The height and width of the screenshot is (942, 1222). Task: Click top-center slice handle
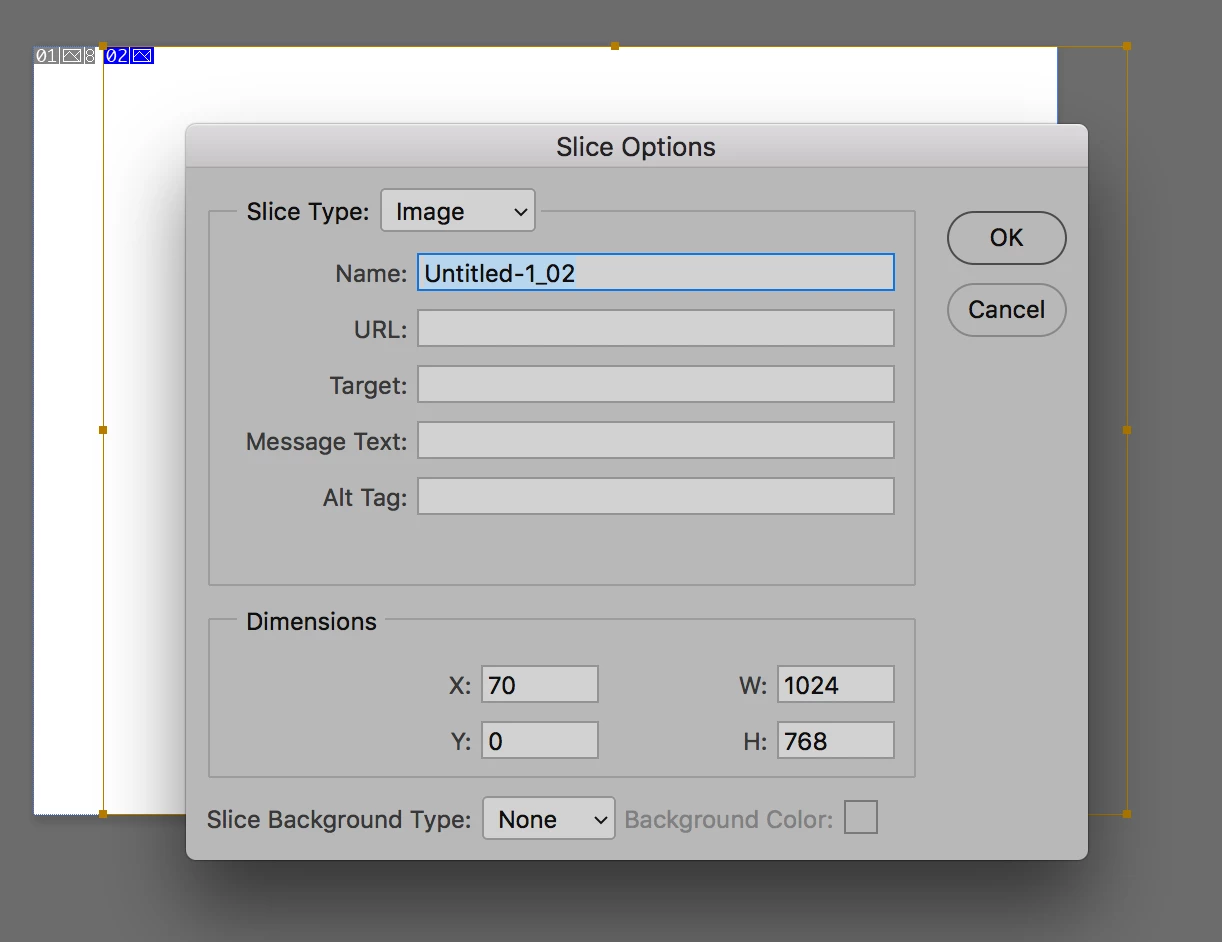tap(615, 46)
